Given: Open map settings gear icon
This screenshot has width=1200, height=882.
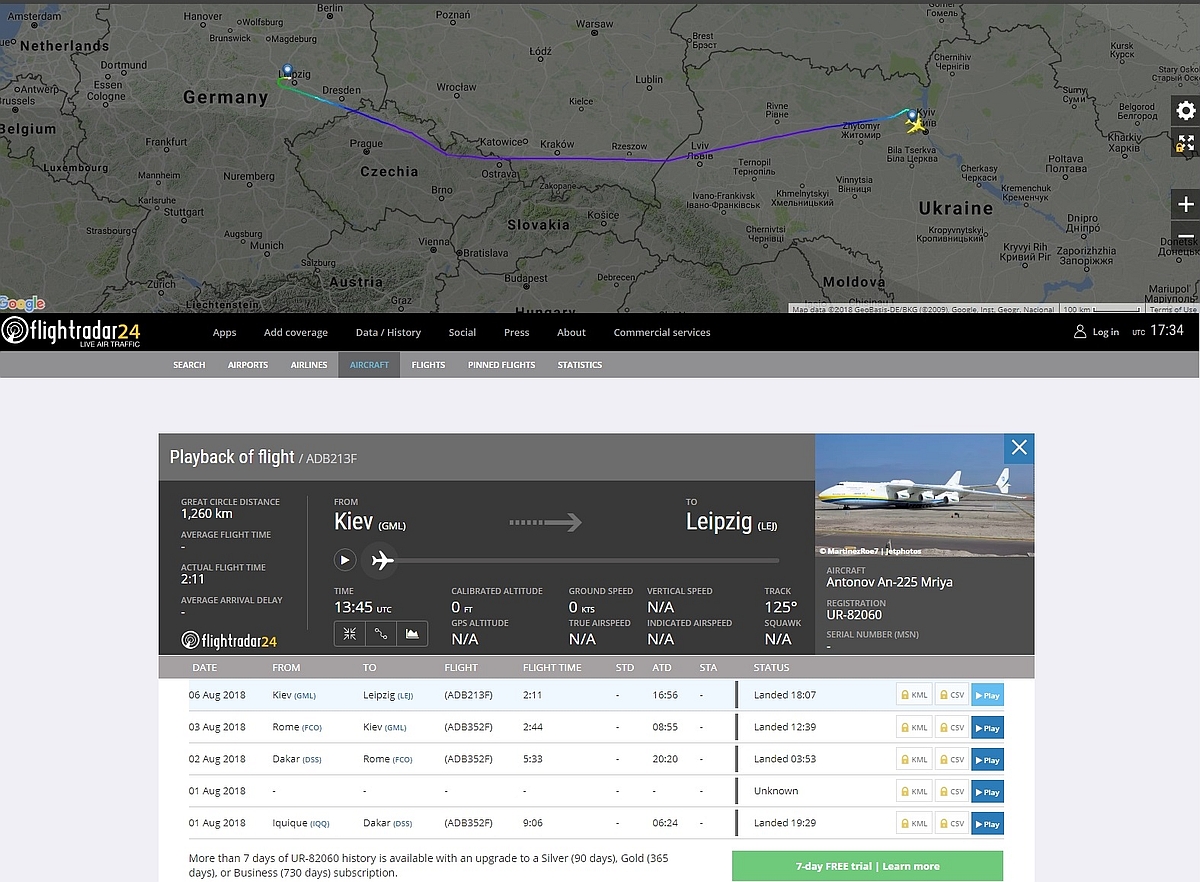Looking at the screenshot, I should point(1186,111).
